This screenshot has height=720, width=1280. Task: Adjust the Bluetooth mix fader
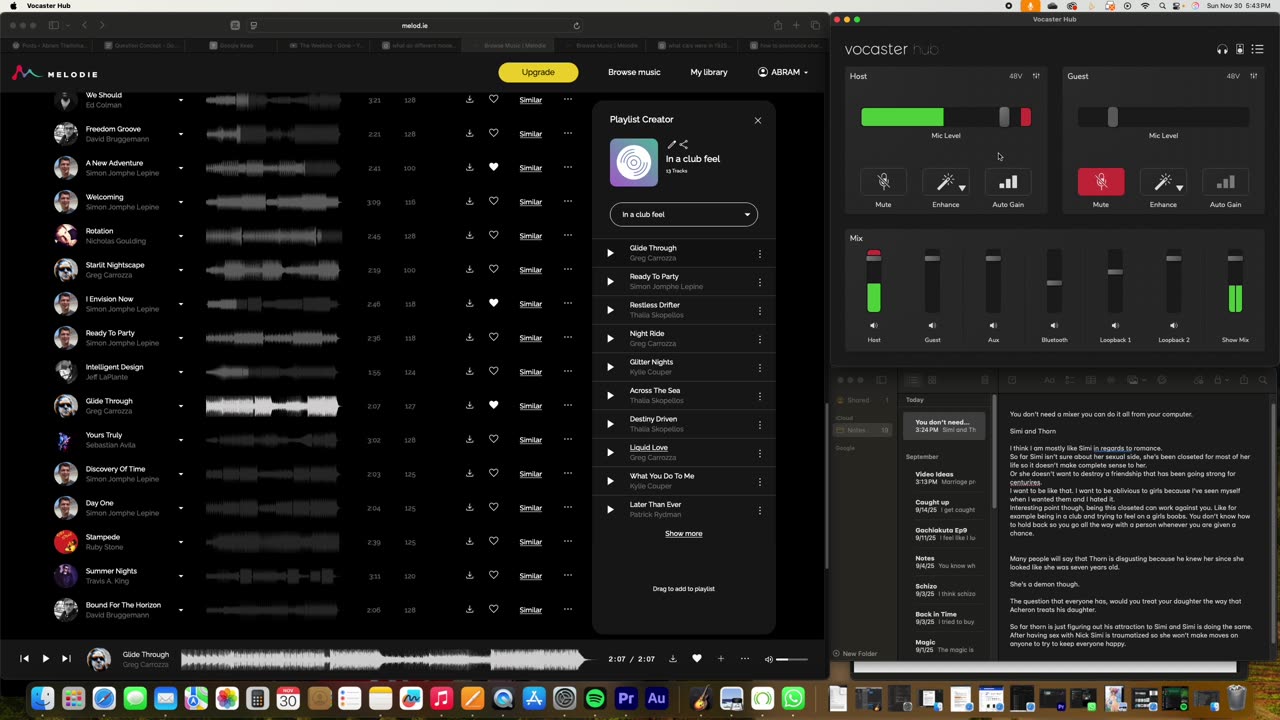[x=1054, y=283]
